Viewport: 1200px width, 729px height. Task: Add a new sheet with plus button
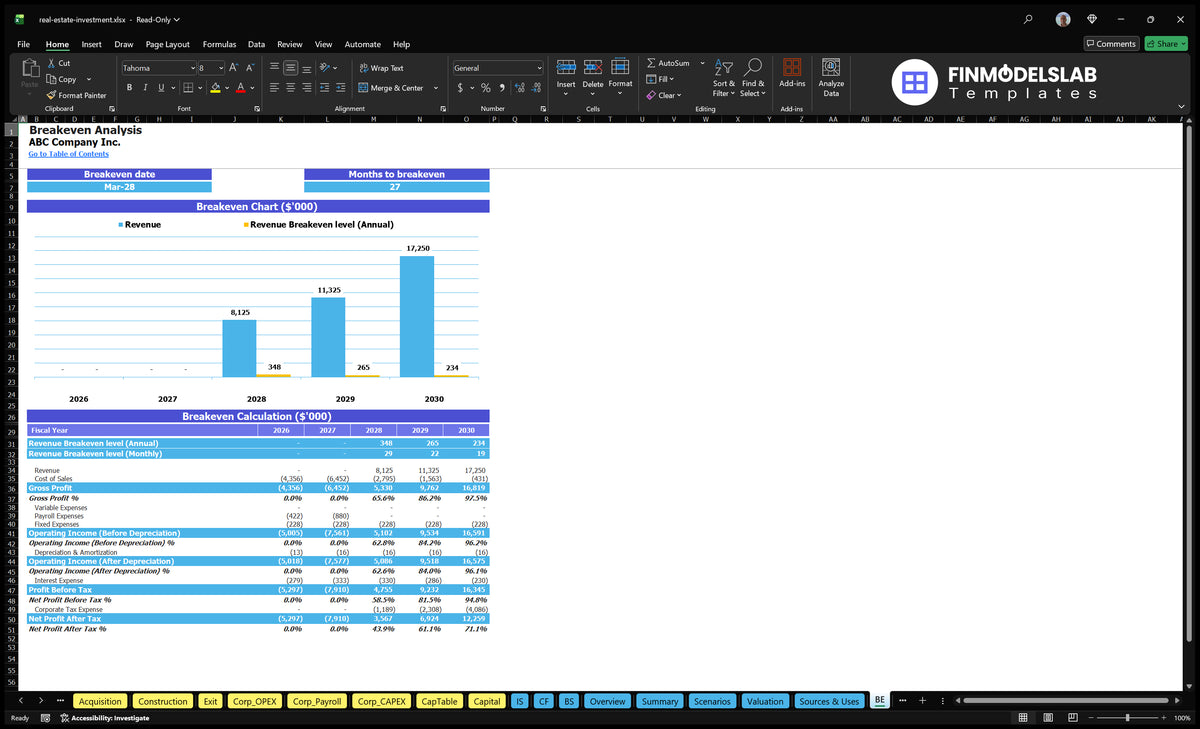coord(923,700)
